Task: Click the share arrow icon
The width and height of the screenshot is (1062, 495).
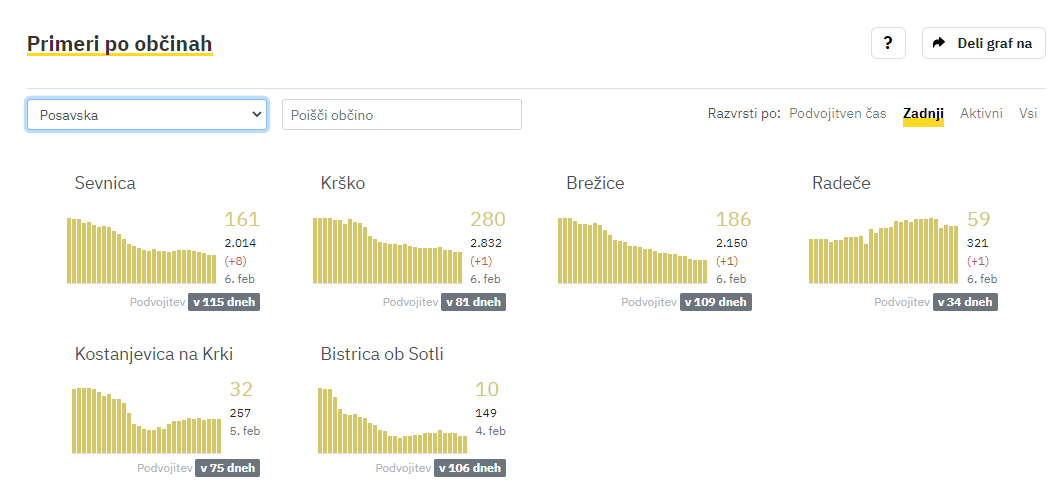Action: (x=939, y=43)
